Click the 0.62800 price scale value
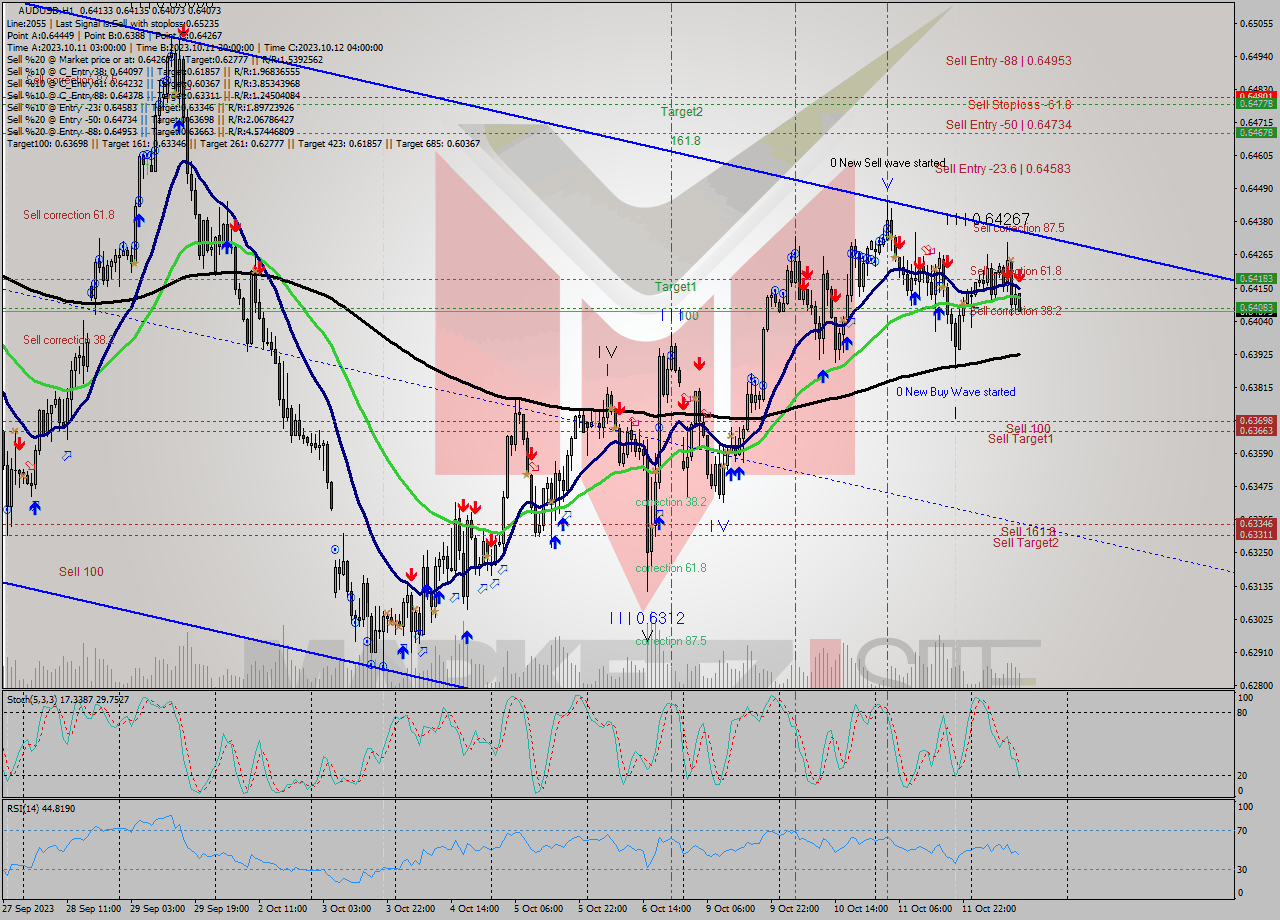This screenshot has height=920, width=1280. (x=1256, y=686)
